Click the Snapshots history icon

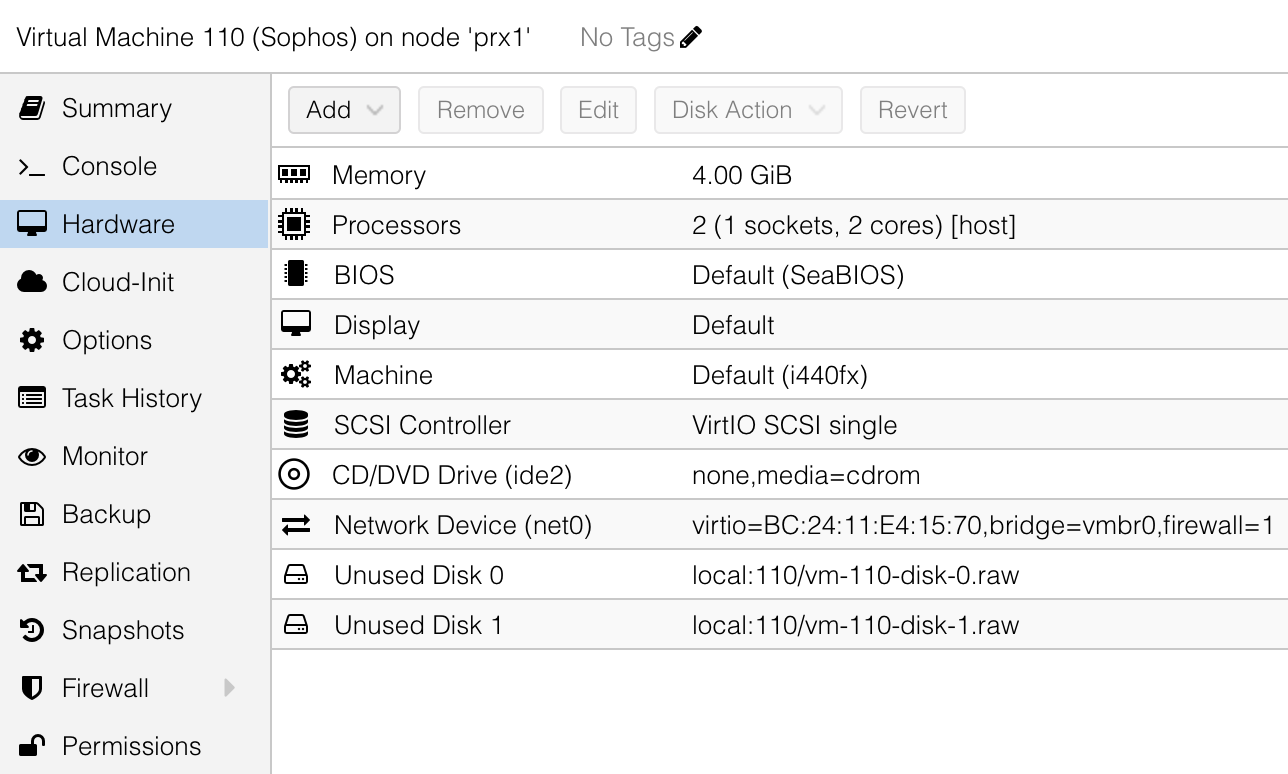[32, 630]
